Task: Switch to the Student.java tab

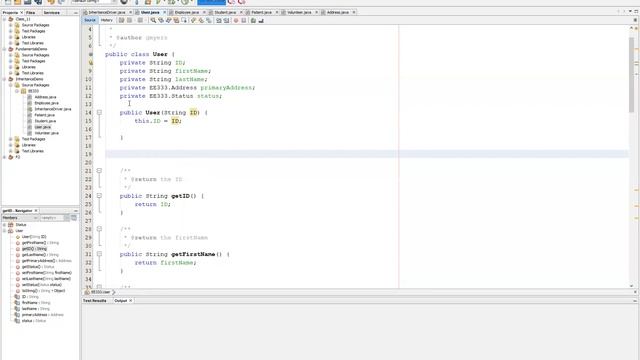Action: 225,12
